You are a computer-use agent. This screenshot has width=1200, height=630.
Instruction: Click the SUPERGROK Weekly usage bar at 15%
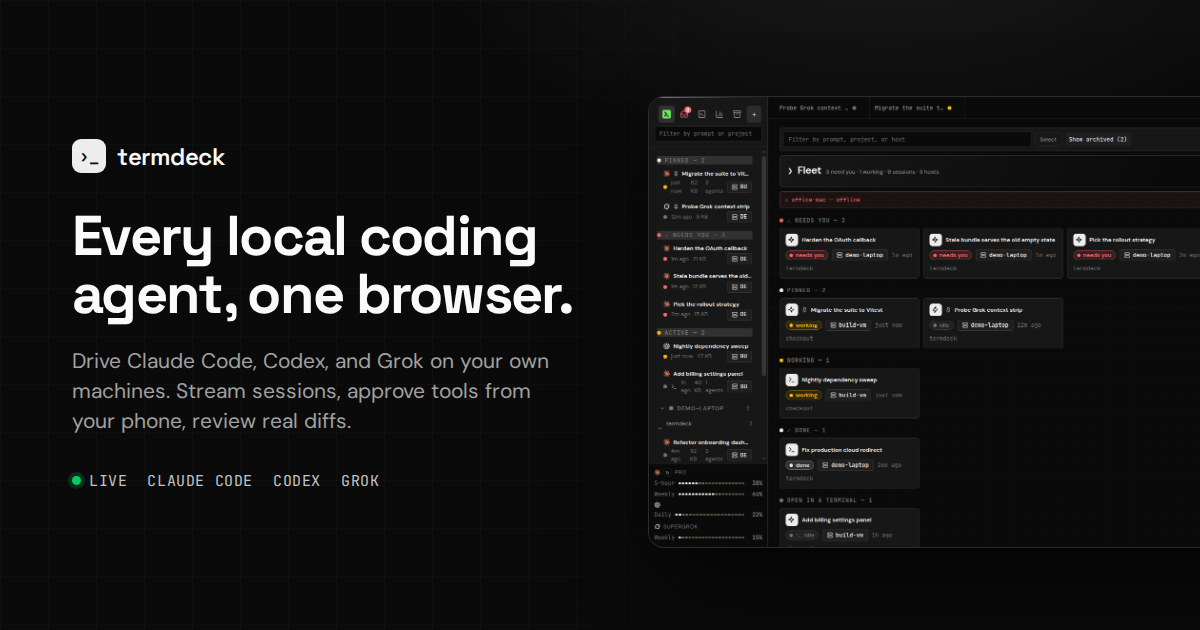coord(711,537)
